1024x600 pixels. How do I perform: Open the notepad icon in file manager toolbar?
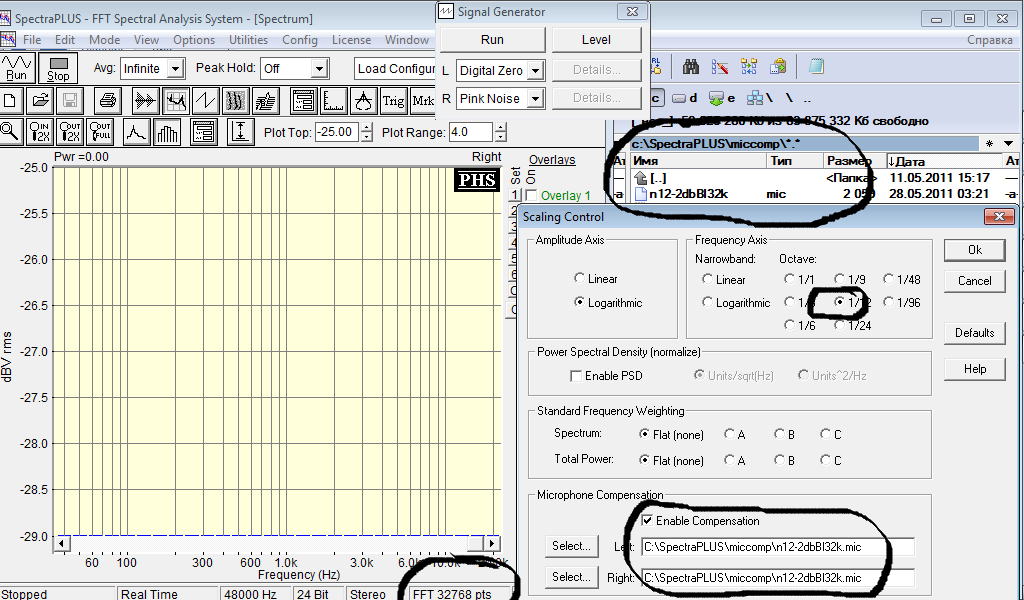pyautogui.click(x=816, y=67)
